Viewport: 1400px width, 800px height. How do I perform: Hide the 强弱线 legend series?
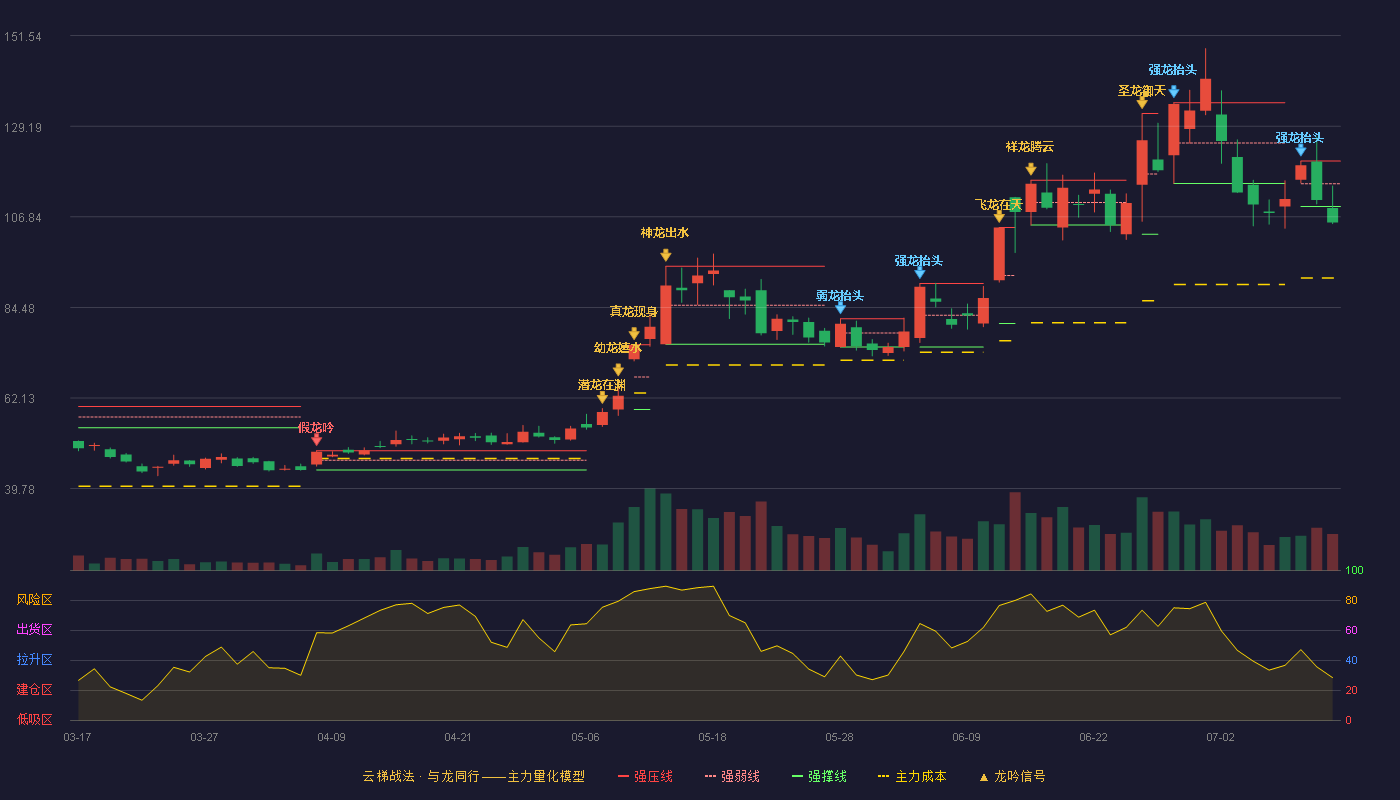(732, 776)
